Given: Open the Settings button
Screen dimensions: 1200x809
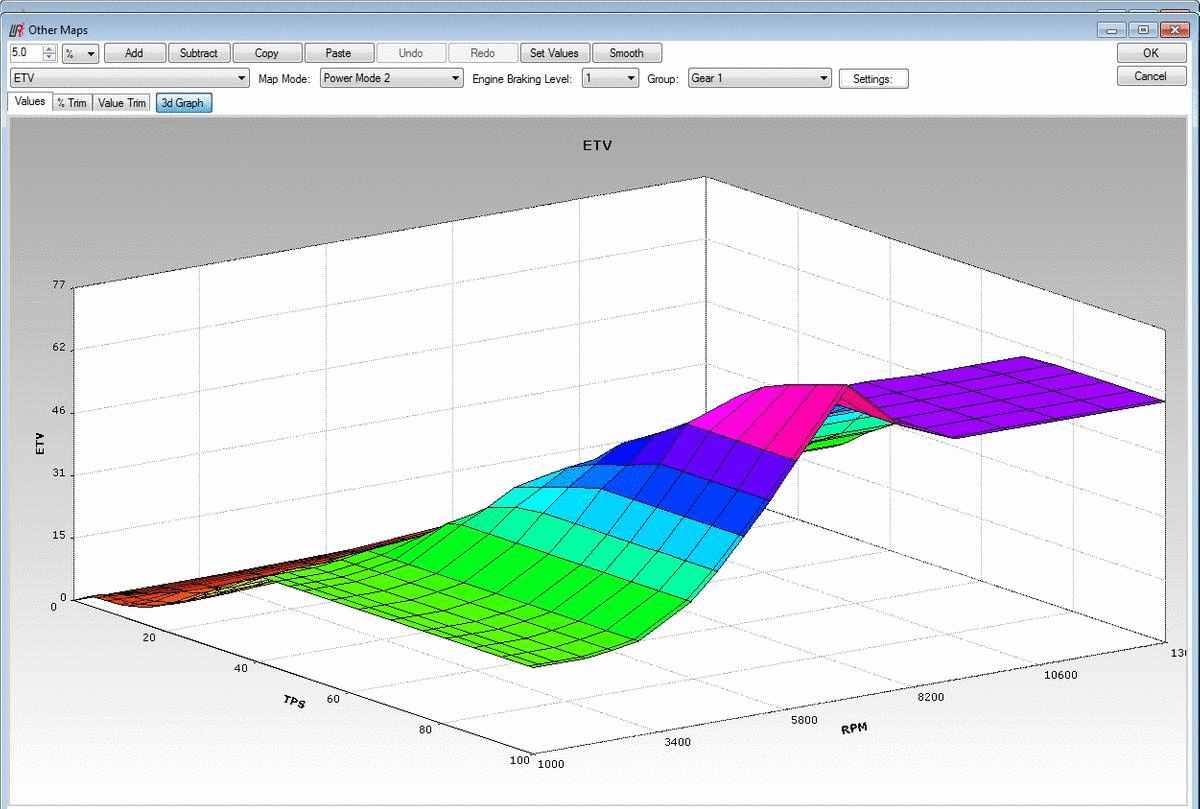Looking at the screenshot, I should pyautogui.click(x=873, y=79).
